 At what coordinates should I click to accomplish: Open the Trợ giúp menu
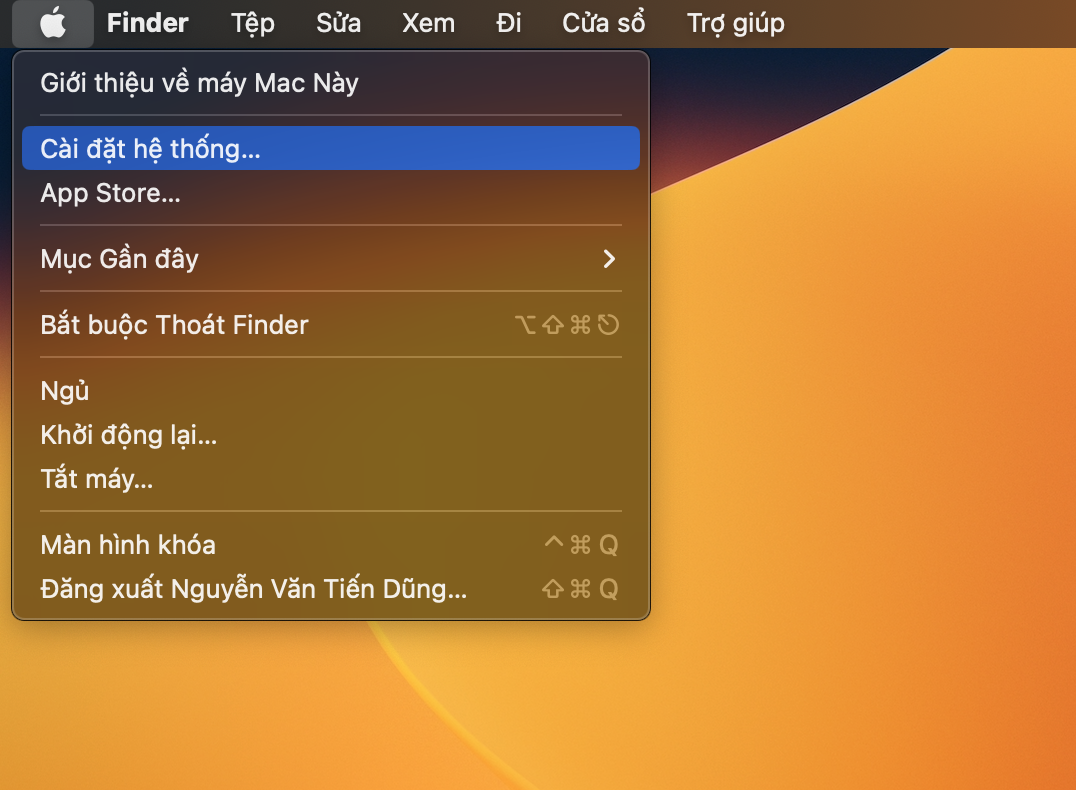(735, 23)
